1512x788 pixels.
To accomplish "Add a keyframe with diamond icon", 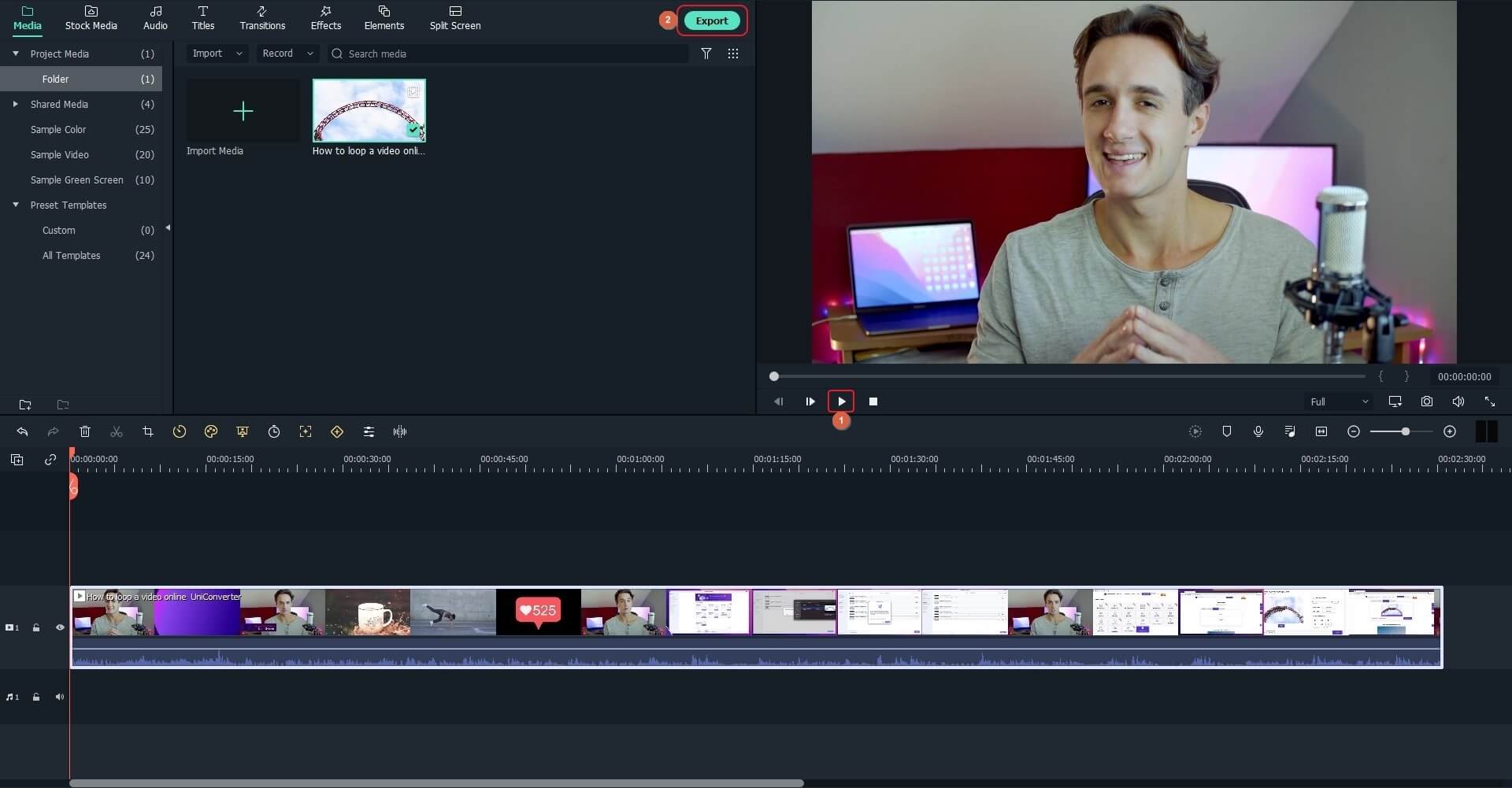I will (x=337, y=431).
